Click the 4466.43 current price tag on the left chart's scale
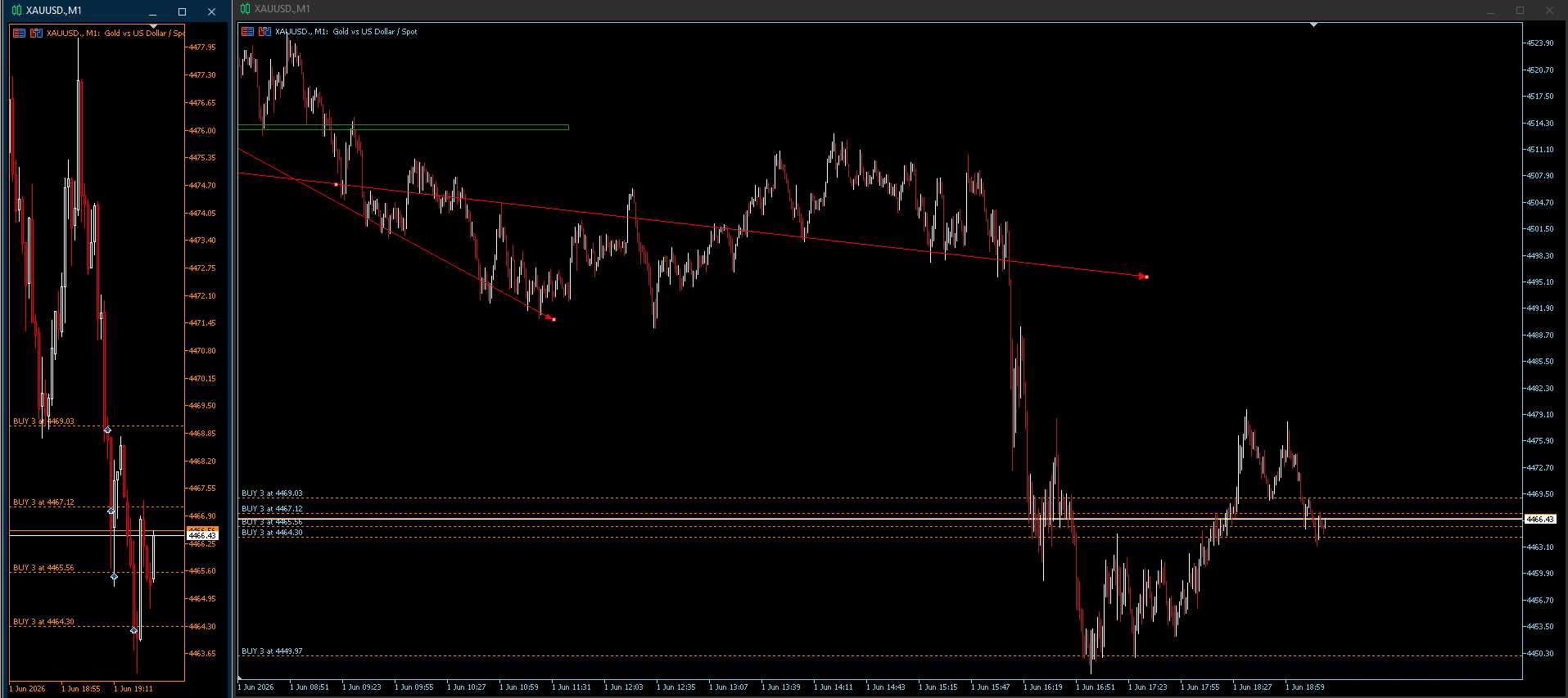This screenshot has height=698, width=1568. click(x=202, y=535)
